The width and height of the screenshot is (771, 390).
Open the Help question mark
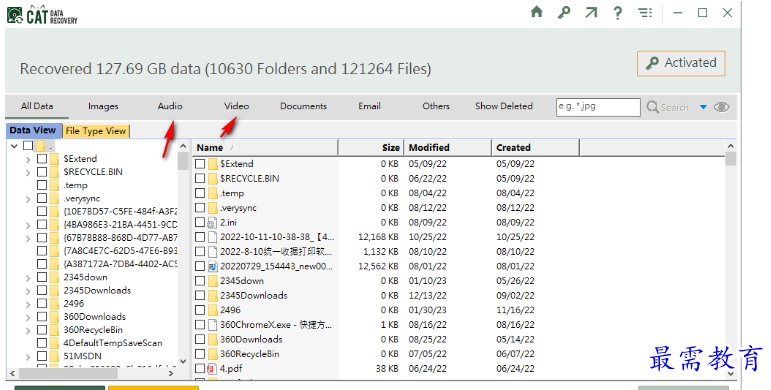[x=618, y=12]
